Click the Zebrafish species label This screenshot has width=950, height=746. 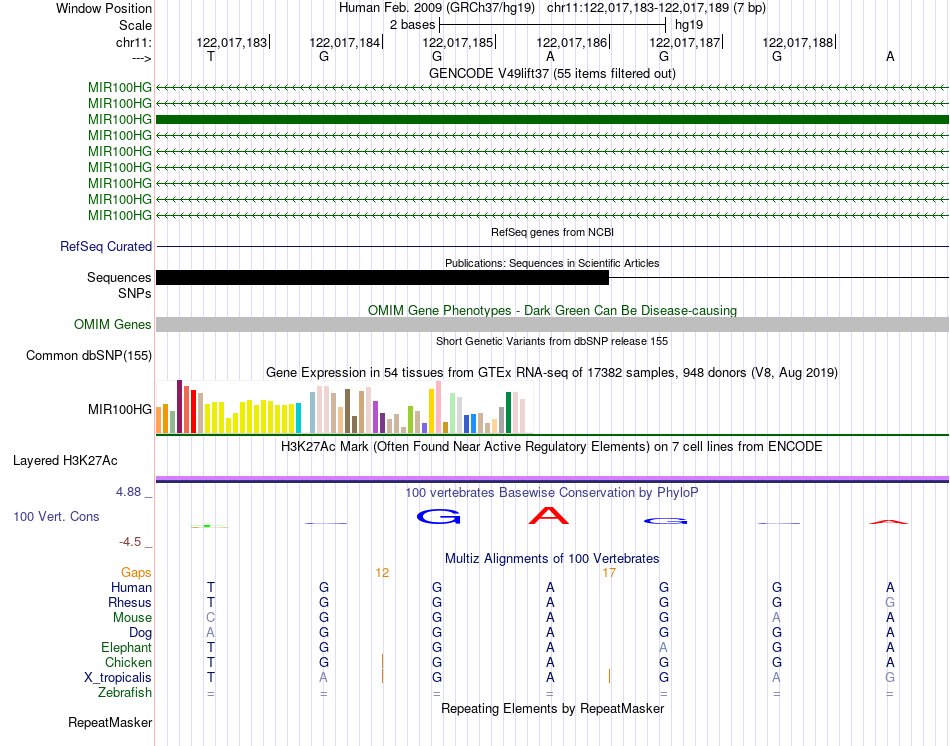click(x=125, y=693)
